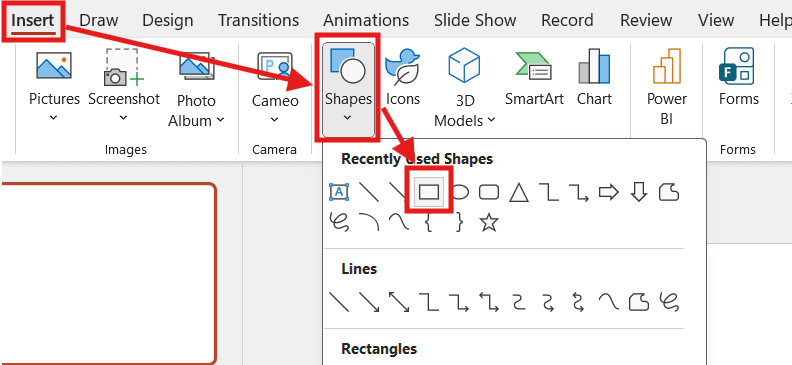
Task: Select Elbow Arrow Connector in Lines section
Action: tap(459, 302)
